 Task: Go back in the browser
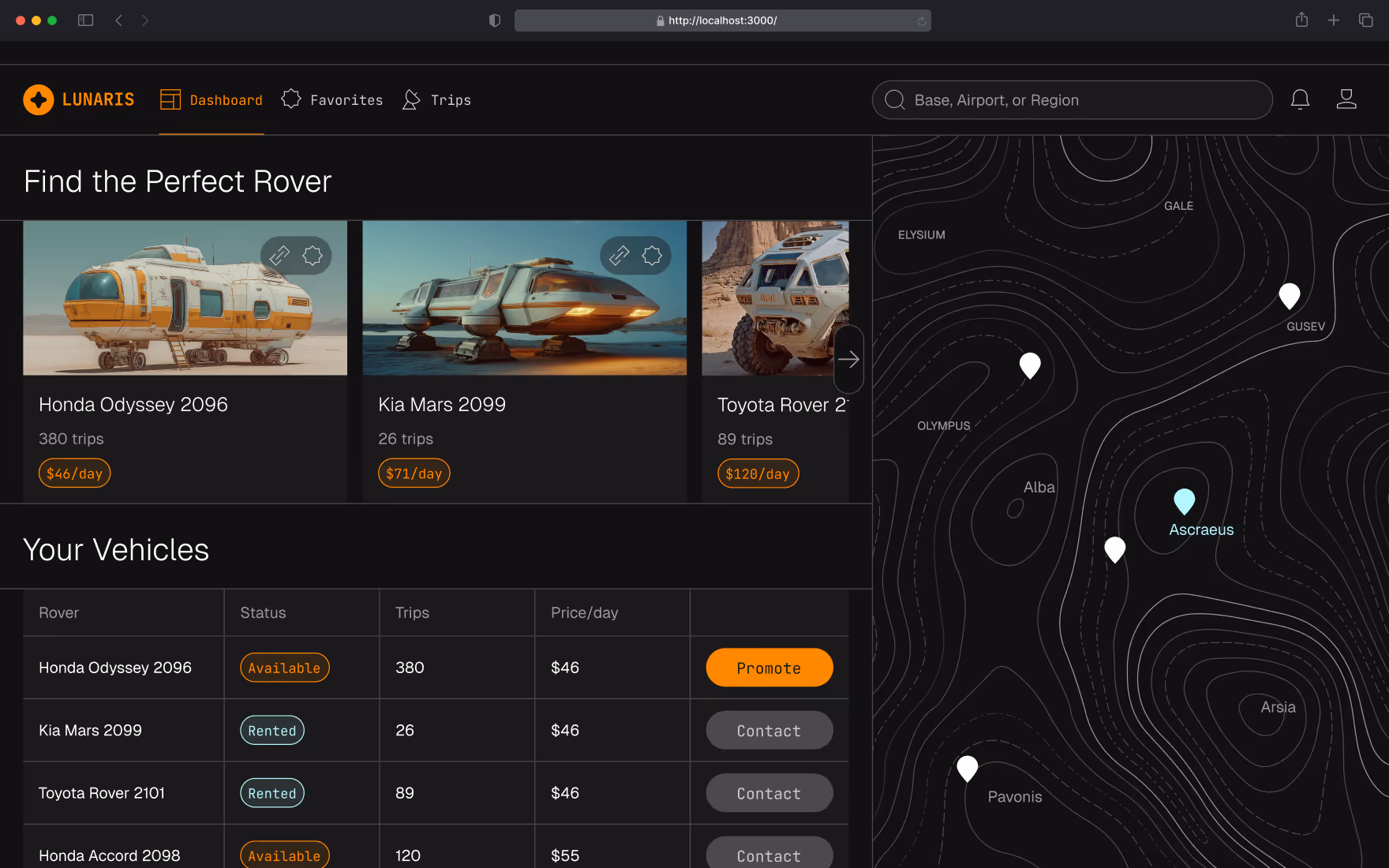point(118,21)
